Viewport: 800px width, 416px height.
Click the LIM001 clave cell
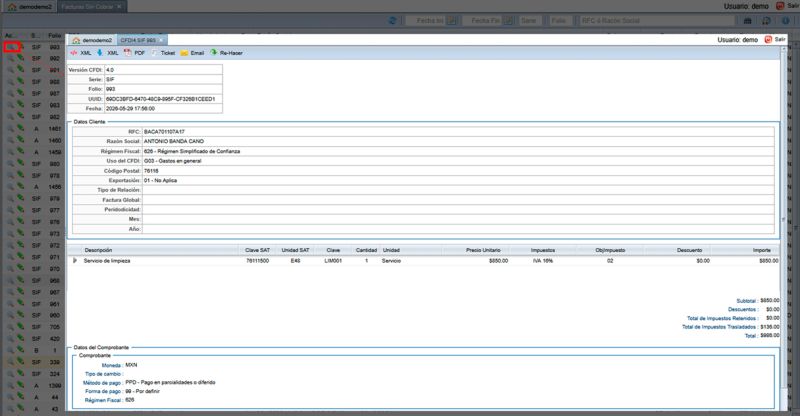click(333, 261)
